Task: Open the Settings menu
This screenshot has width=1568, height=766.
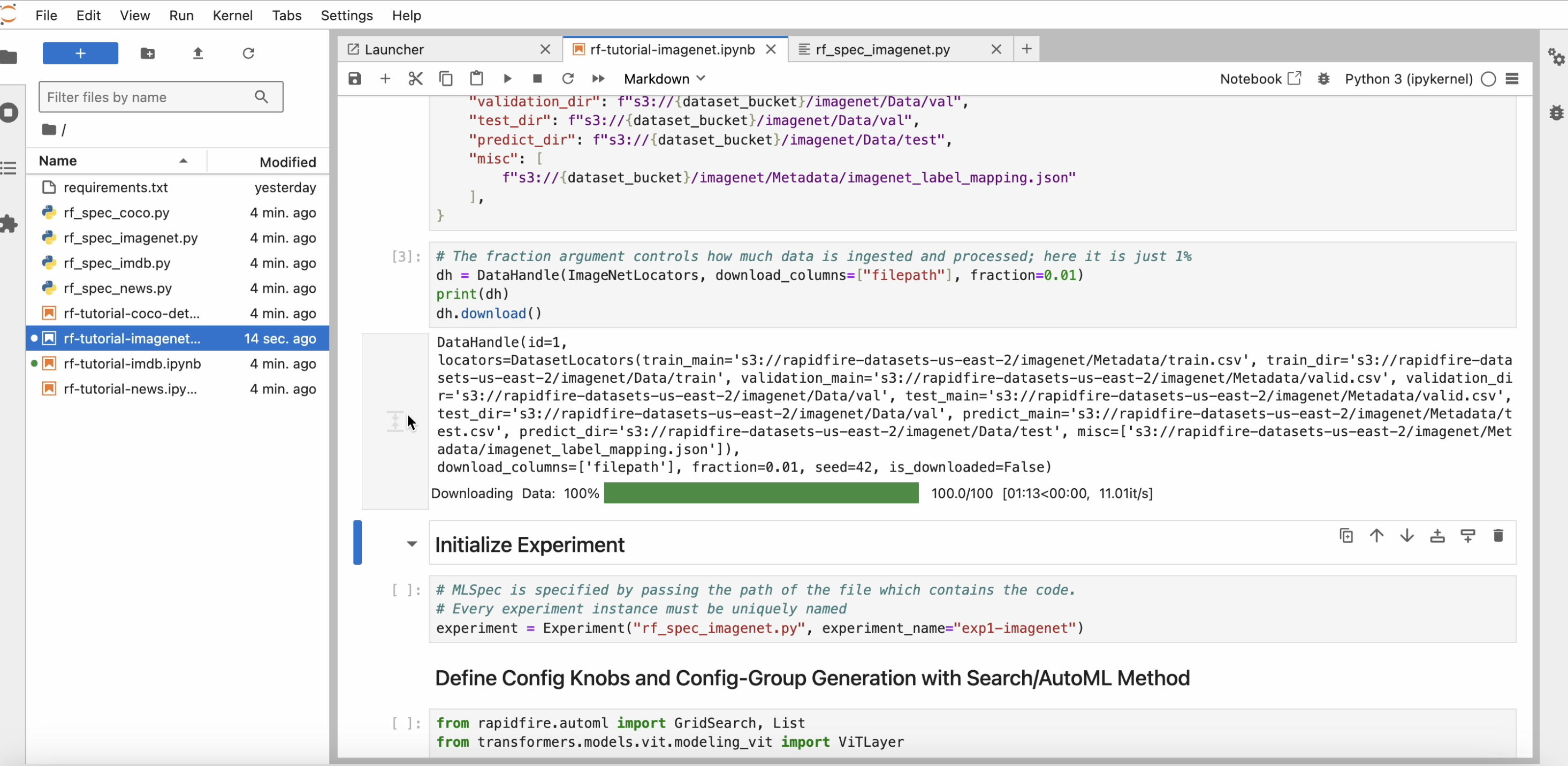Action: tap(346, 15)
